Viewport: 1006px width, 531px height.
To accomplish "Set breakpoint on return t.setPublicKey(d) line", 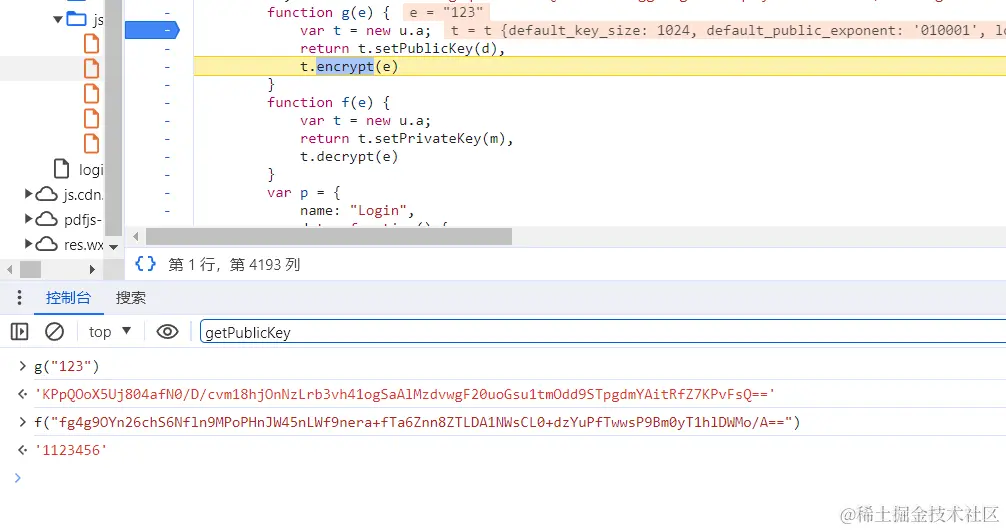I will tap(167, 49).
